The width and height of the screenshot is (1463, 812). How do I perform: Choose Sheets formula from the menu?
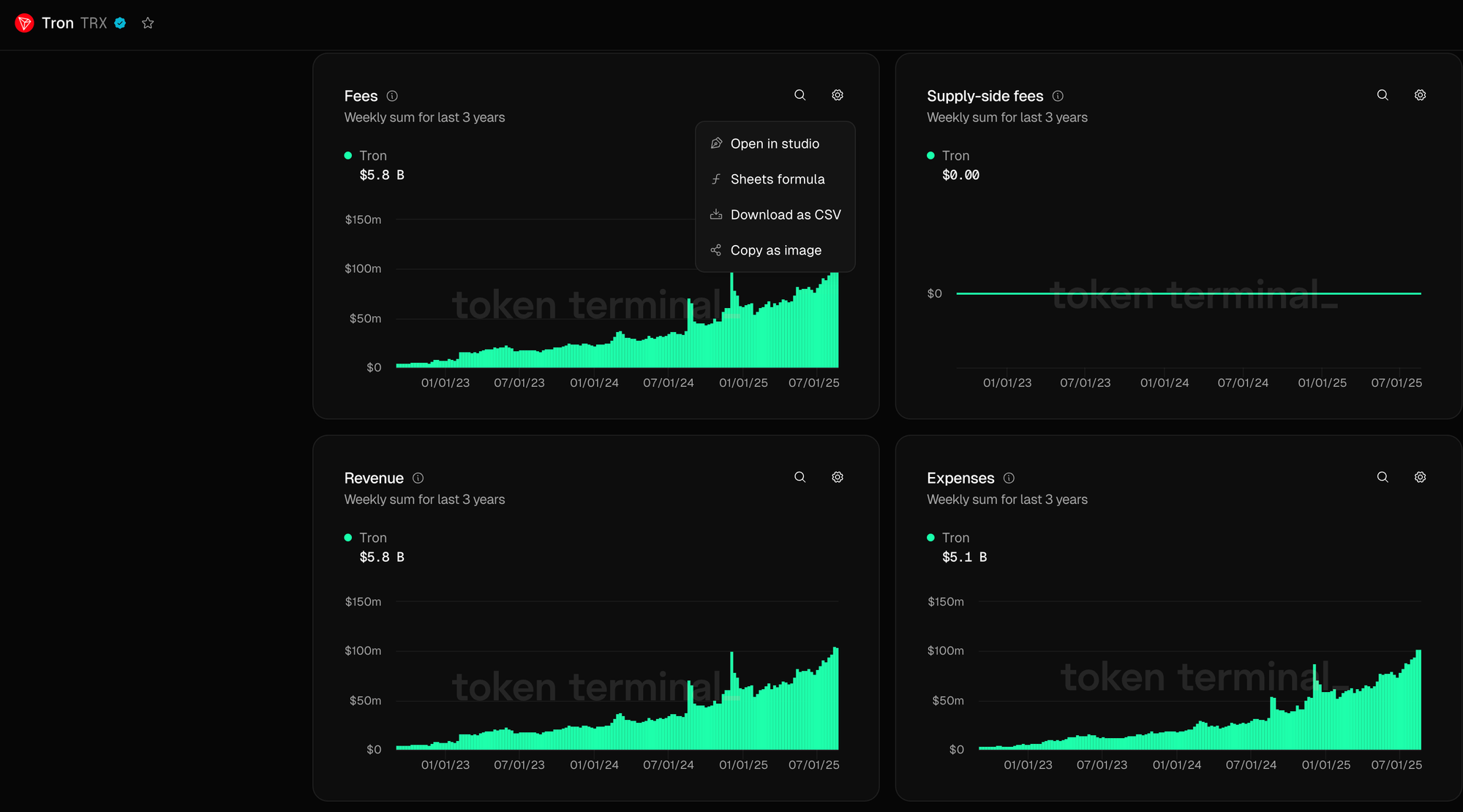[x=777, y=179]
